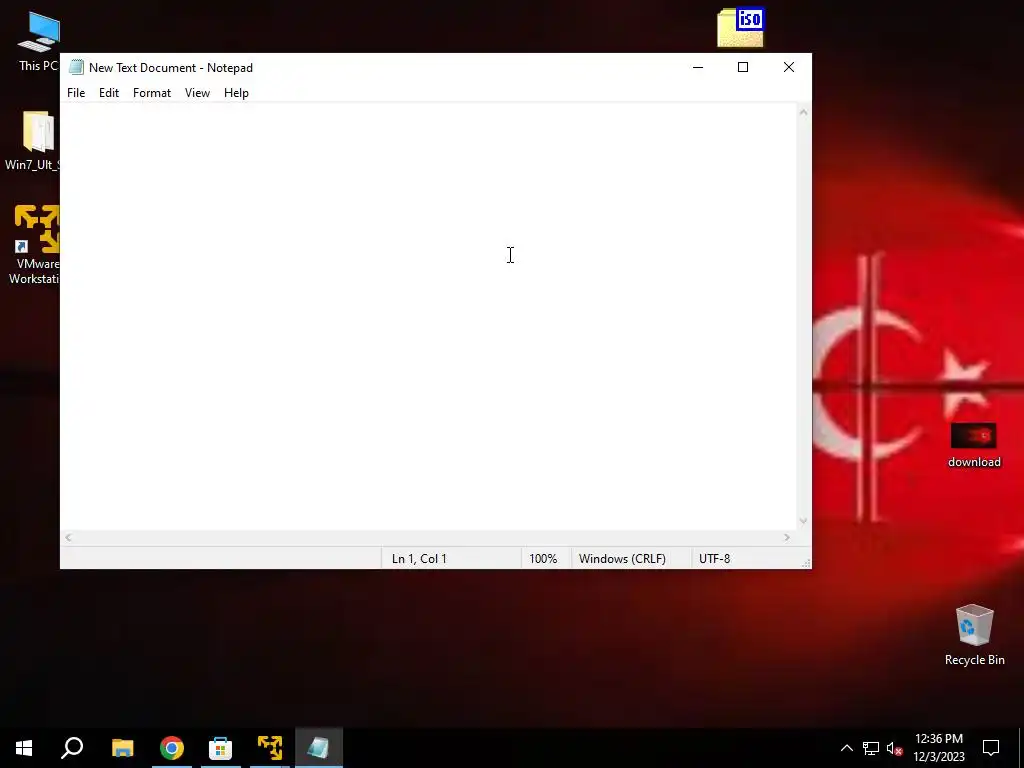Image resolution: width=1024 pixels, height=768 pixels.
Task: Open Google Chrome from the taskbar
Action: 172,748
